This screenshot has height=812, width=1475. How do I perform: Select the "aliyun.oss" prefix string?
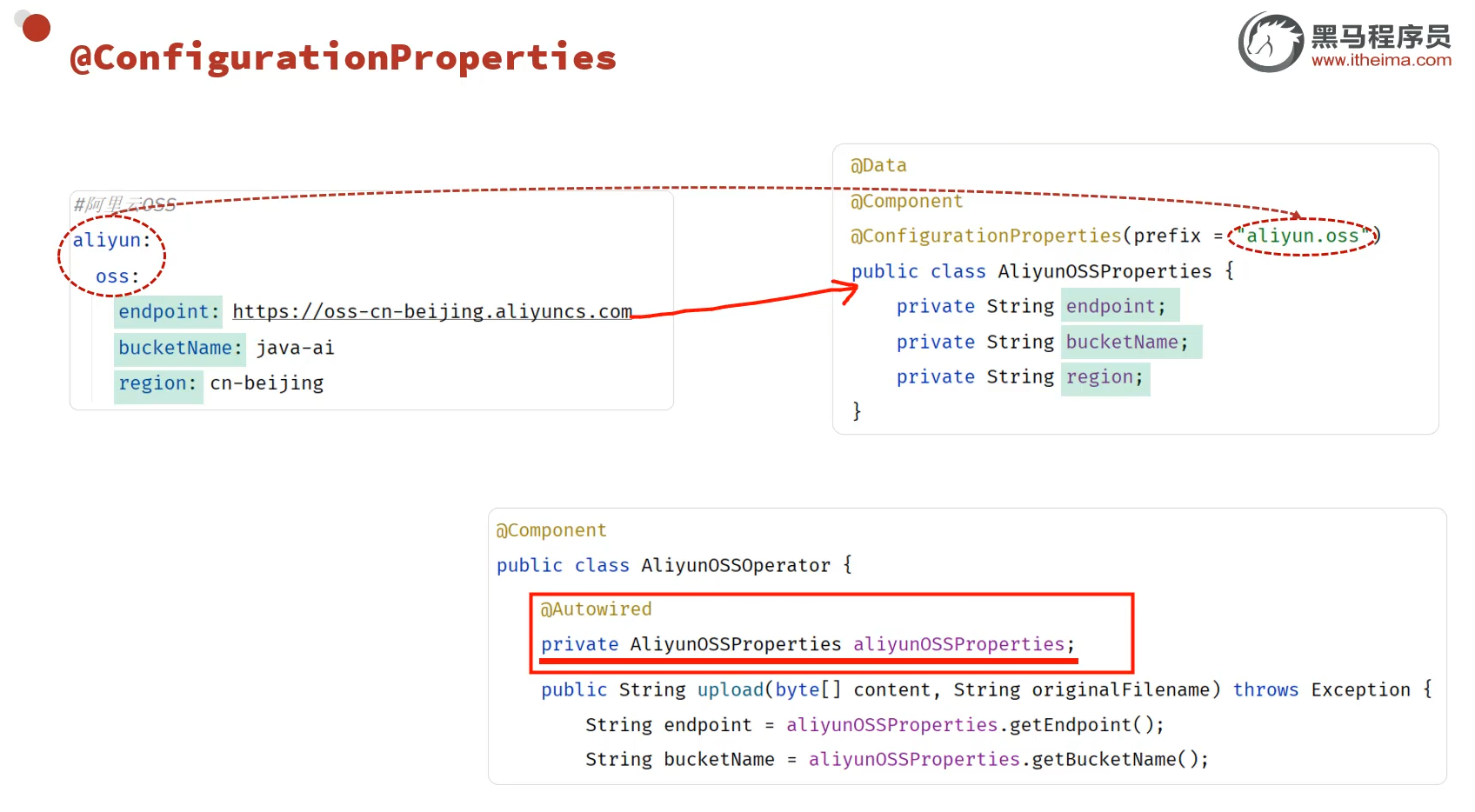click(x=1303, y=236)
